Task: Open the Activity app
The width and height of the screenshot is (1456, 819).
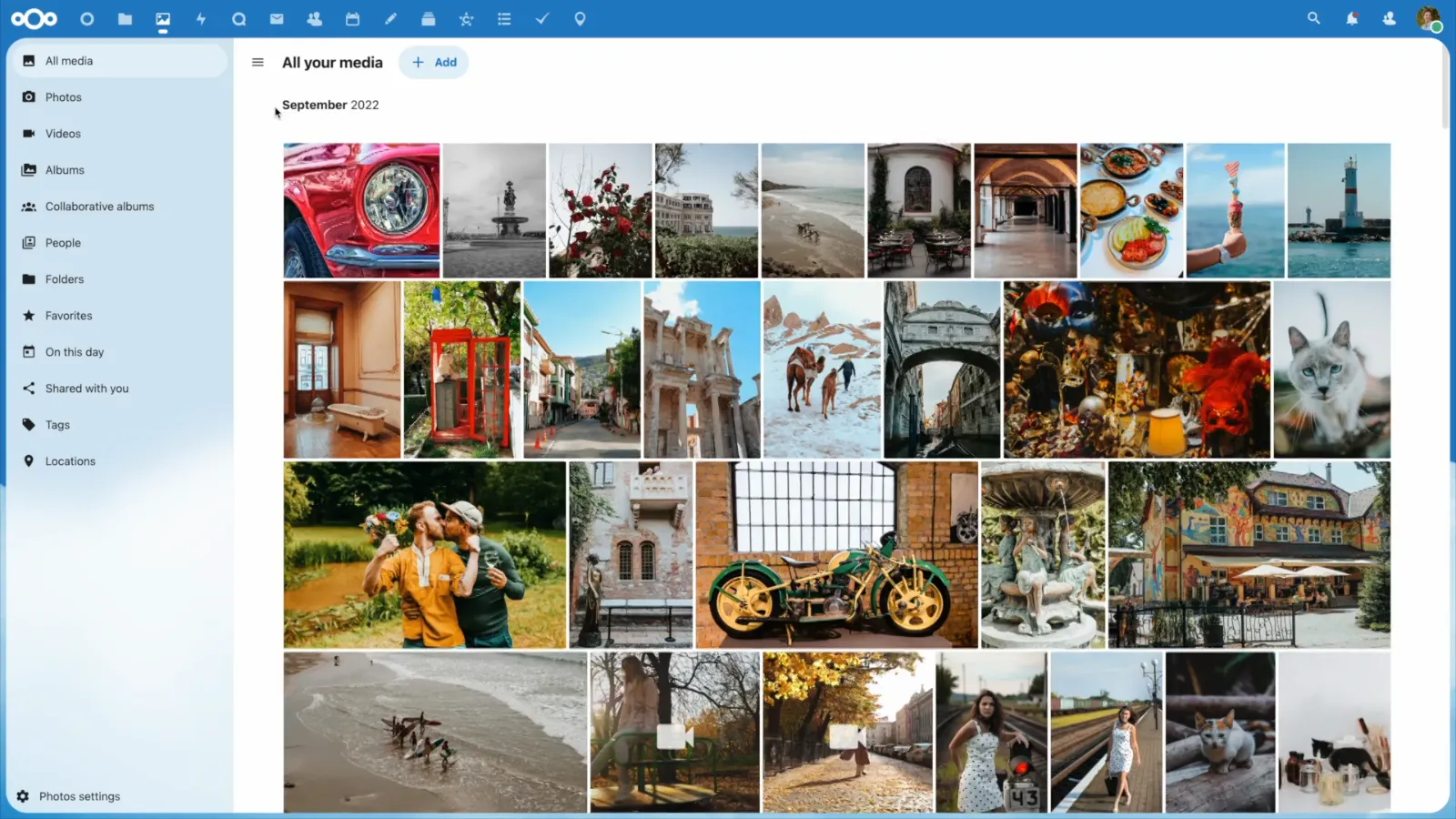Action: tap(201, 18)
